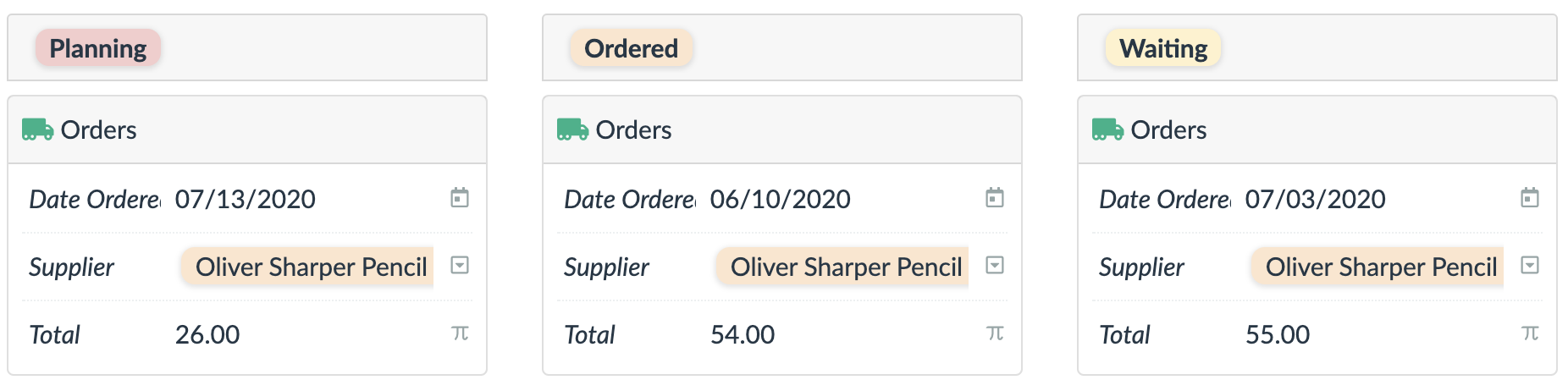The height and width of the screenshot is (391, 1568).
Task: Select the Waiting status tag
Action: (1163, 48)
